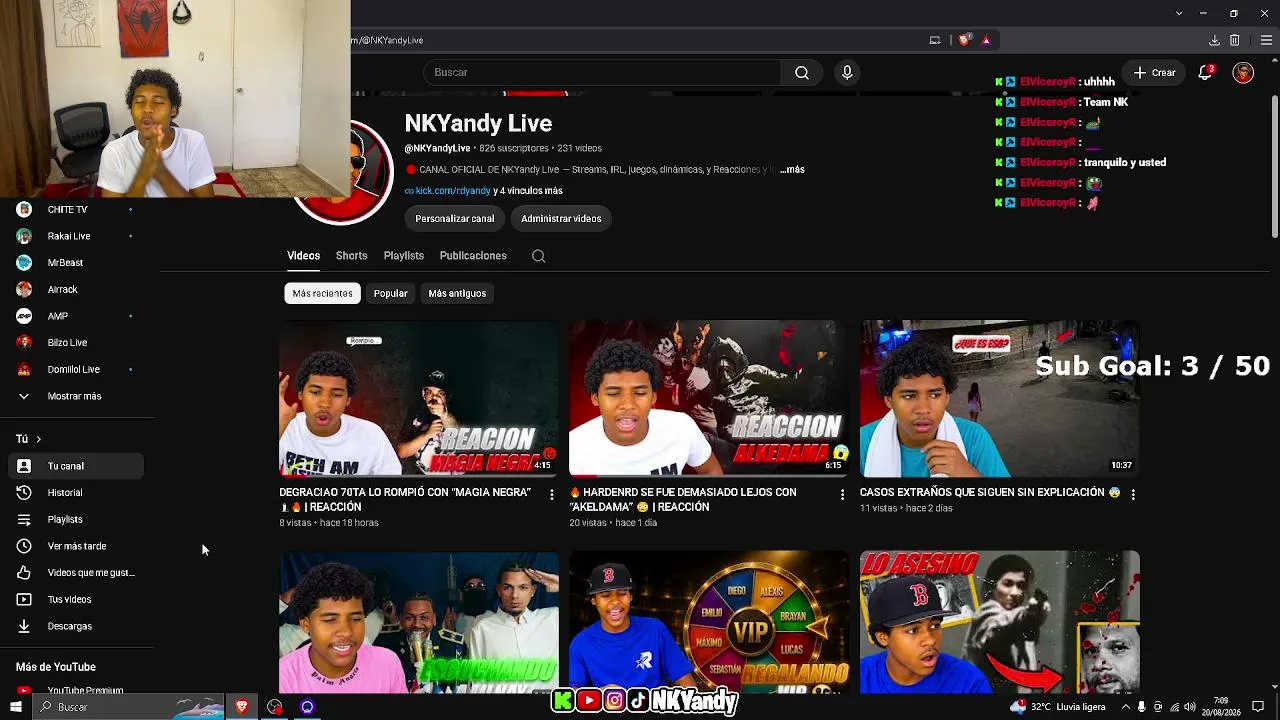Click the Ver más tarde clock icon
The image size is (1280, 720).
pyautogui.click(x=24, y=546)
